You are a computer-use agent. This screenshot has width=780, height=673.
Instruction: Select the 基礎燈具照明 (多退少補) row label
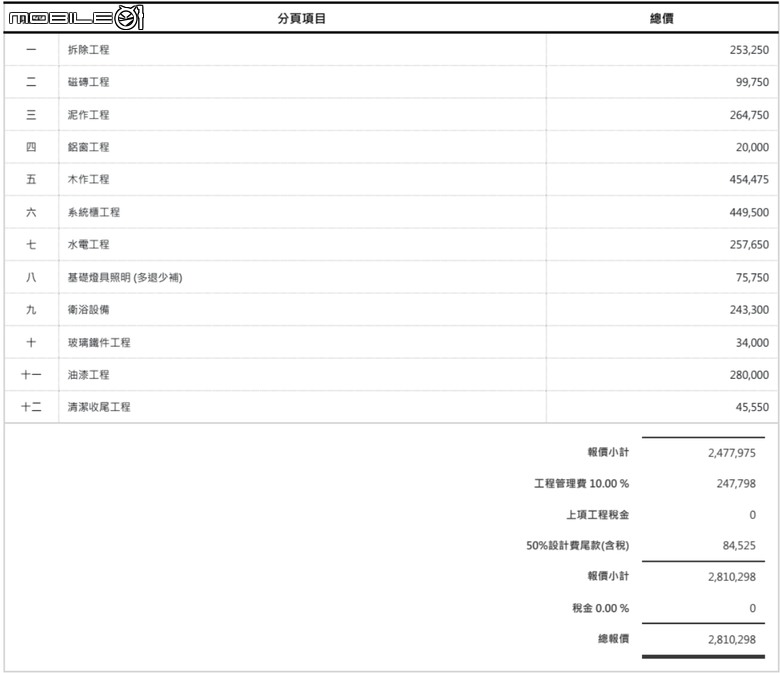click(125, 278)
